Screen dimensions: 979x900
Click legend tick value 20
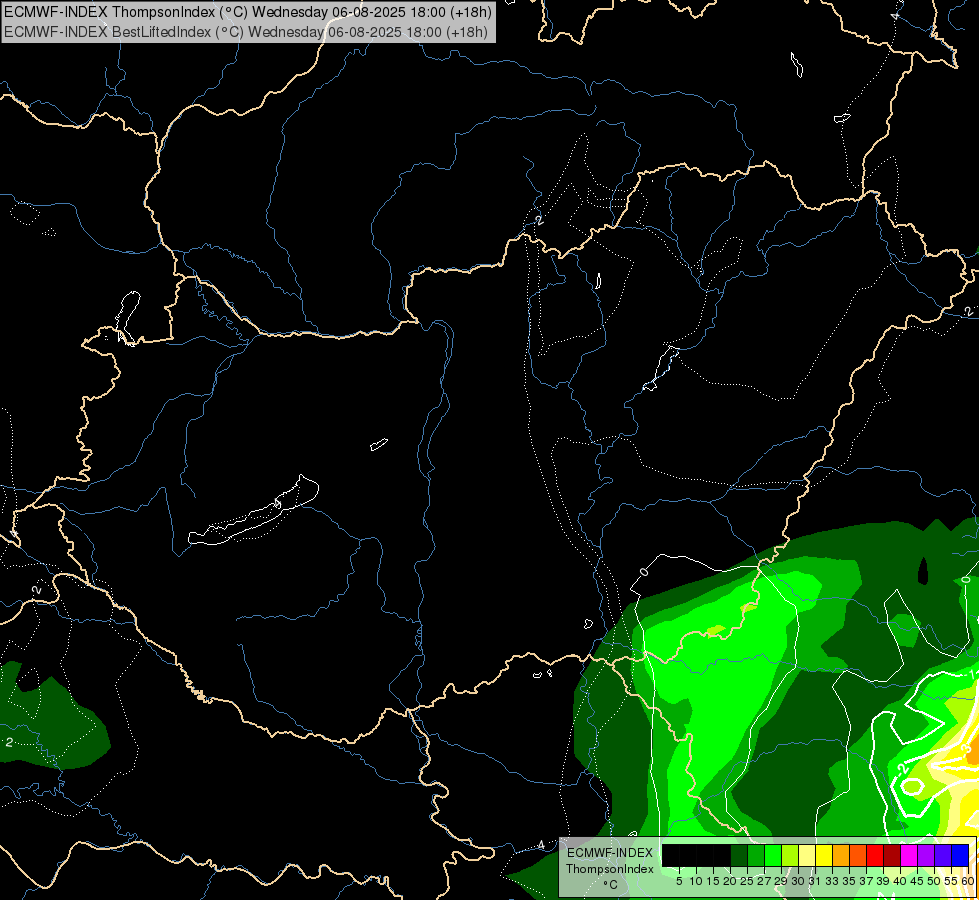coord(731,881)
